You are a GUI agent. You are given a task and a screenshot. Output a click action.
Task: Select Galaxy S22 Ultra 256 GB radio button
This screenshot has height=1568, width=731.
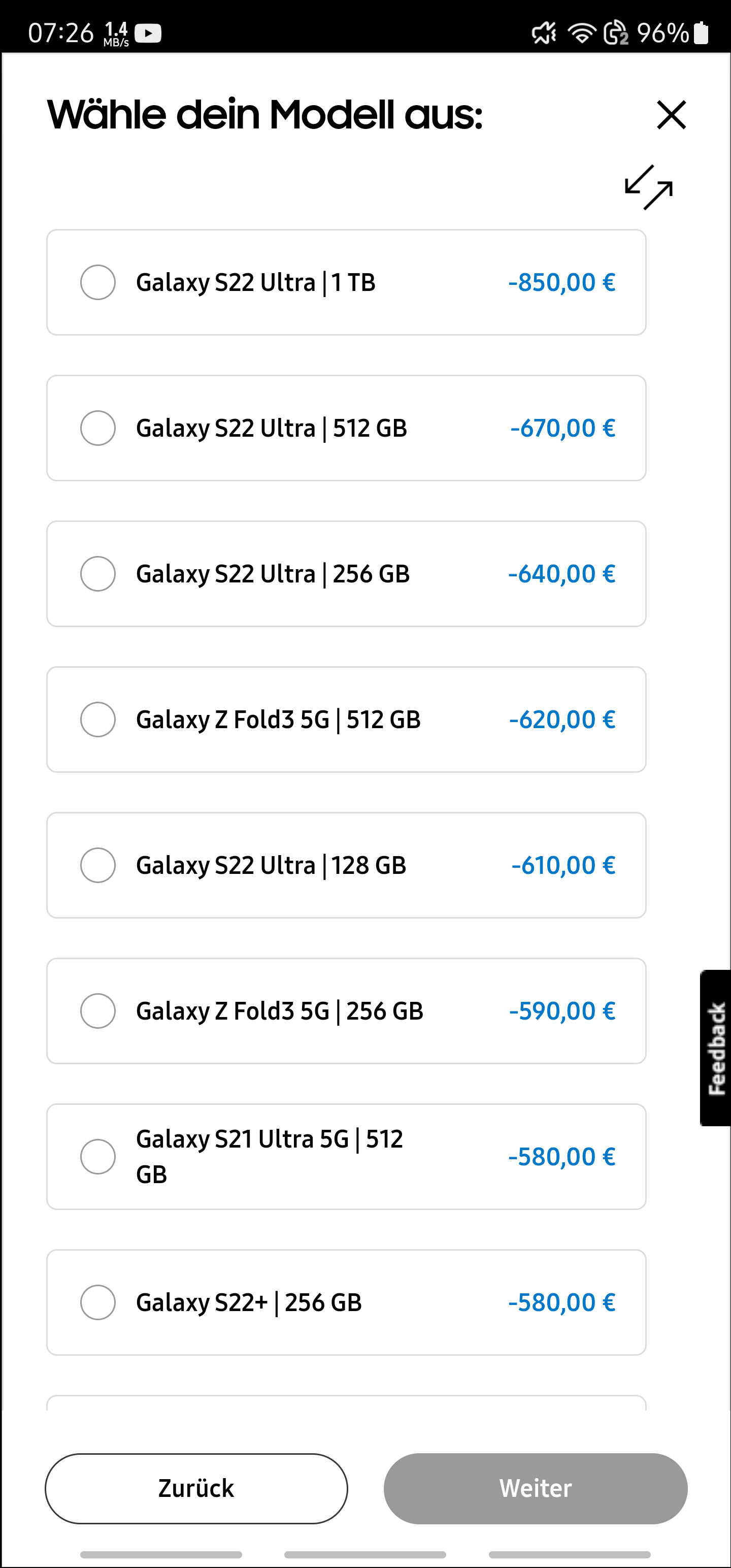(98, 573)
